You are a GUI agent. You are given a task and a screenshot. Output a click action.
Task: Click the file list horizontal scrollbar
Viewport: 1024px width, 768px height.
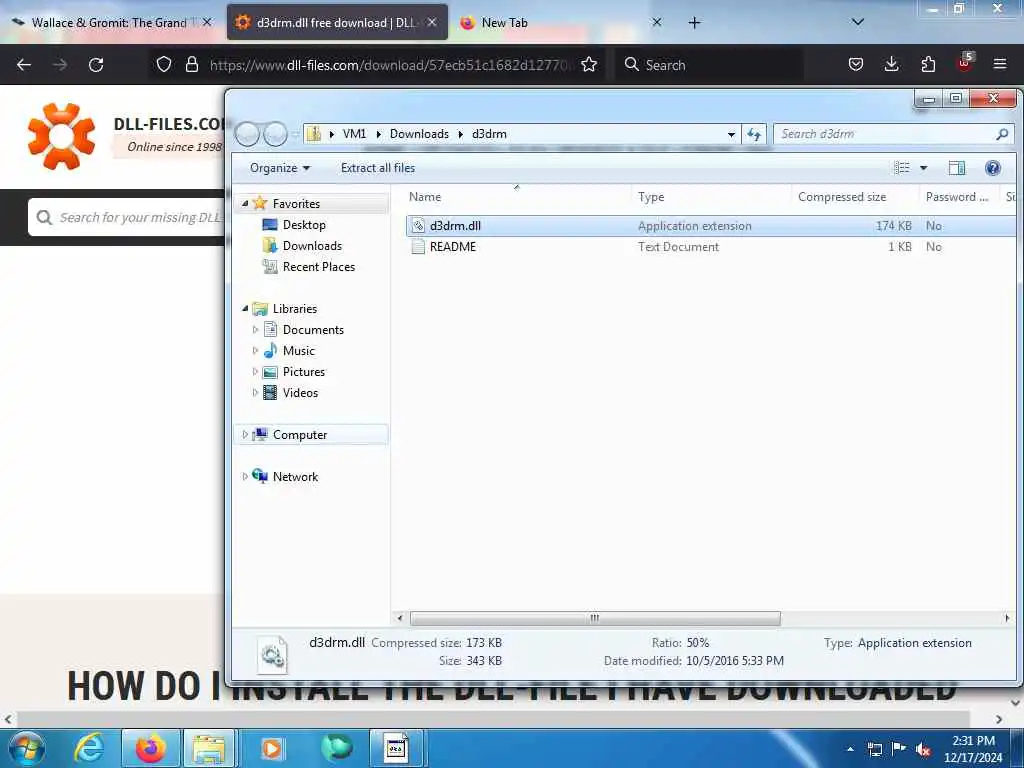point(594,618)
